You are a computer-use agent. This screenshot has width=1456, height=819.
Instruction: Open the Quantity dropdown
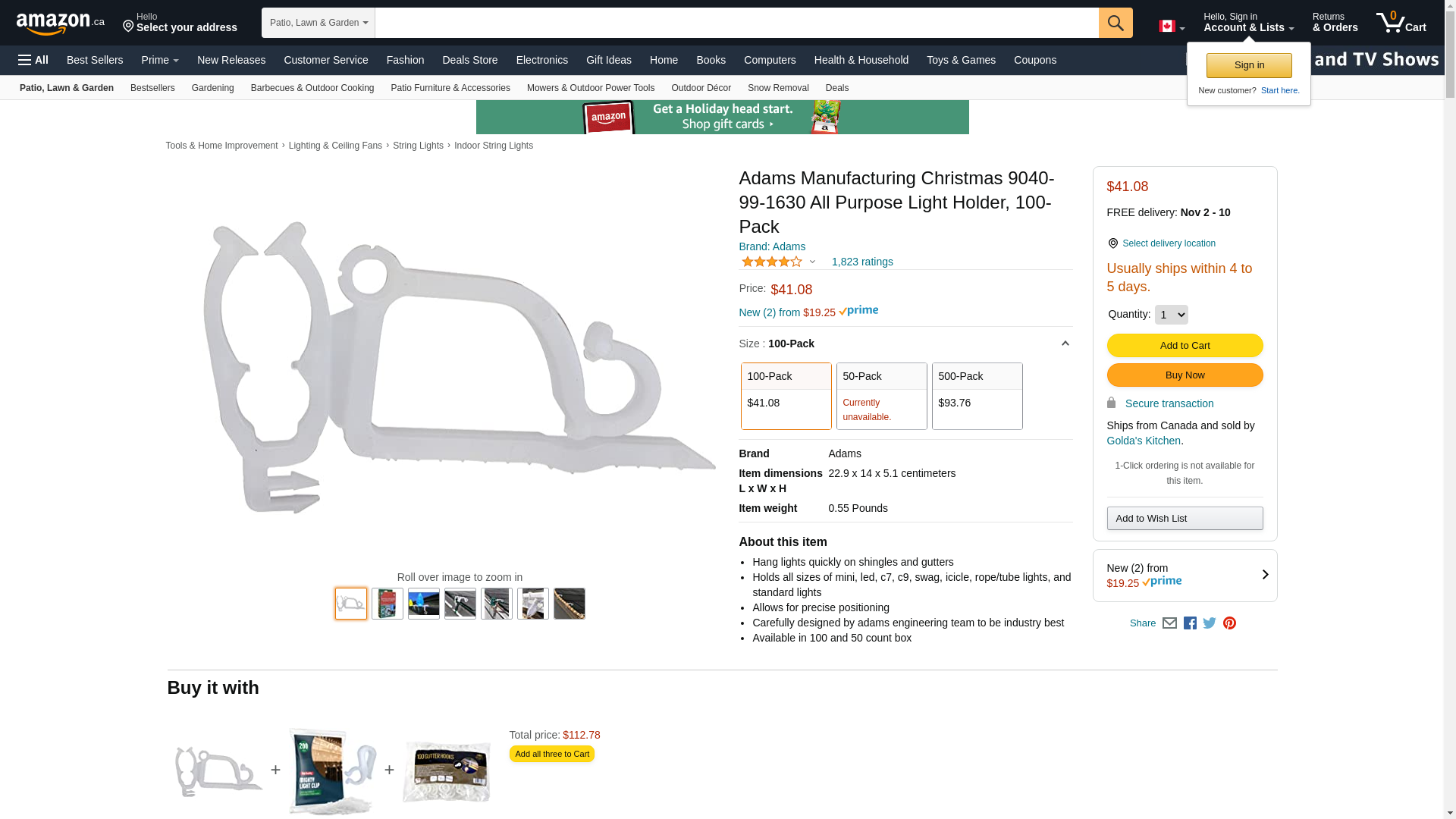pyautogui.click(x=1171, y=315)
